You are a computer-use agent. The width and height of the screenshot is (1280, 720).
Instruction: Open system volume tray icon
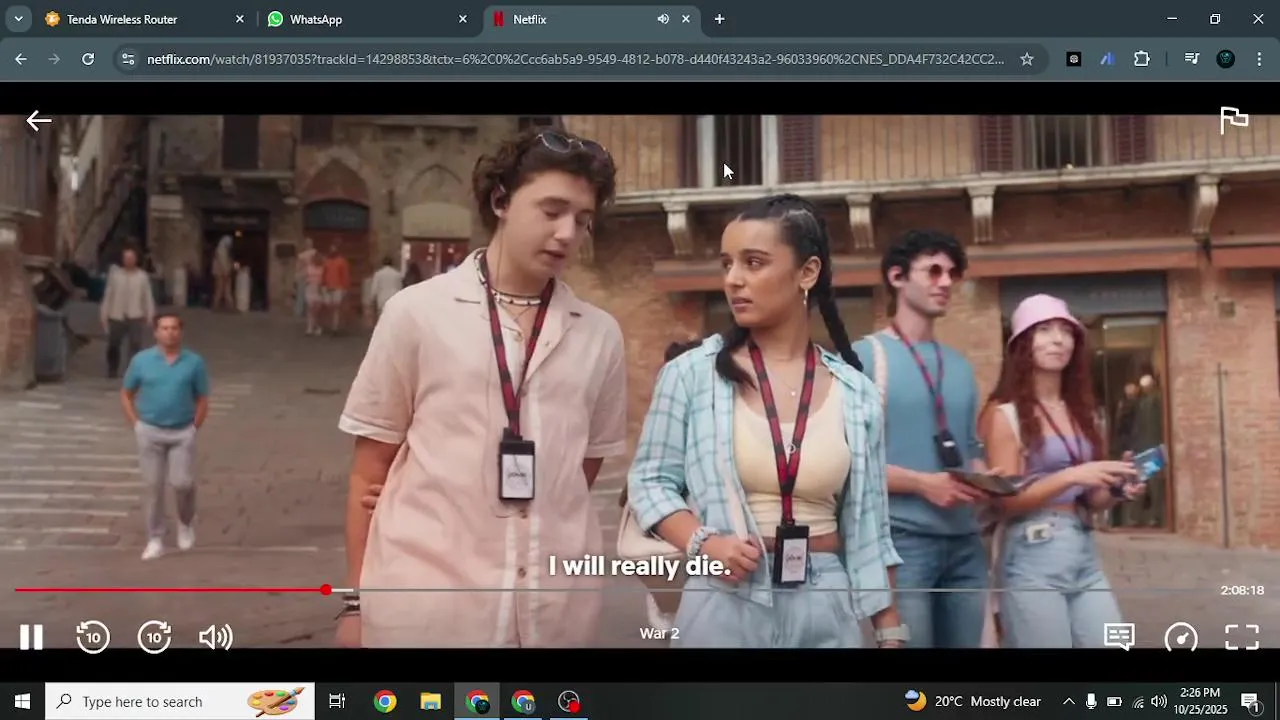[x=1159, y=701]
